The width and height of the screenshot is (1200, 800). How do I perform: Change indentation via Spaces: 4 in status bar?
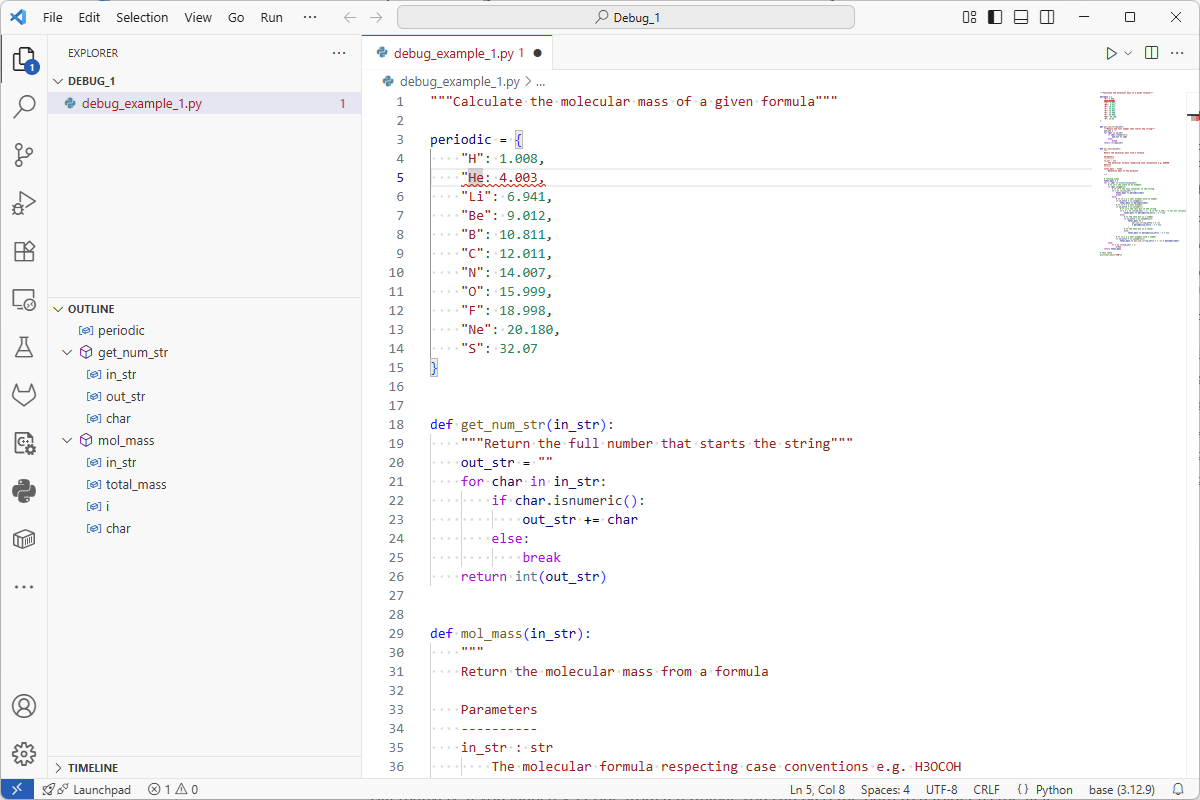tap(885, 789)
